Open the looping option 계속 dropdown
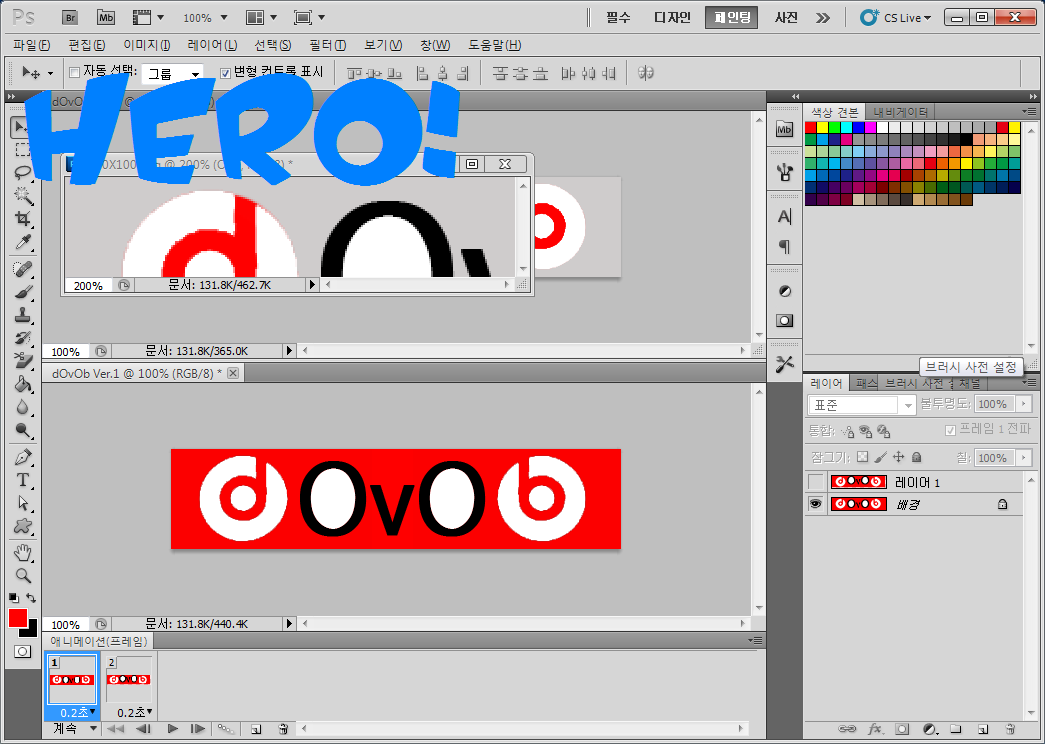 coord(74,729)
